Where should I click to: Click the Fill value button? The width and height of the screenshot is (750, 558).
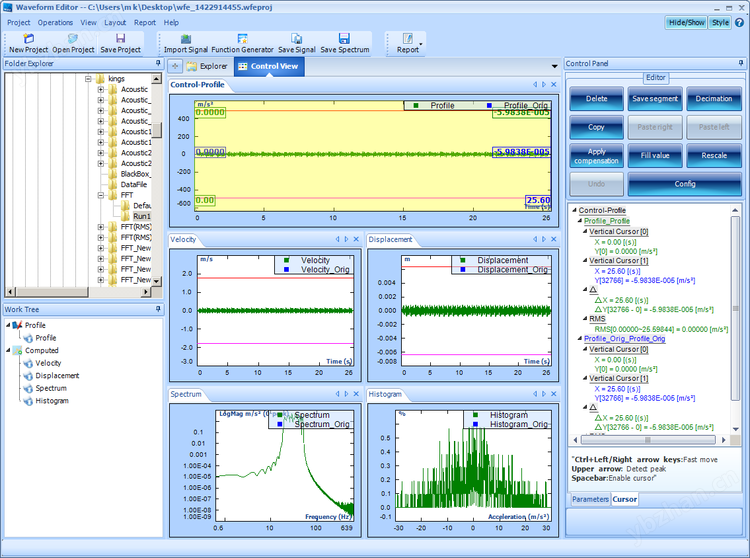(x=655, y=156)
